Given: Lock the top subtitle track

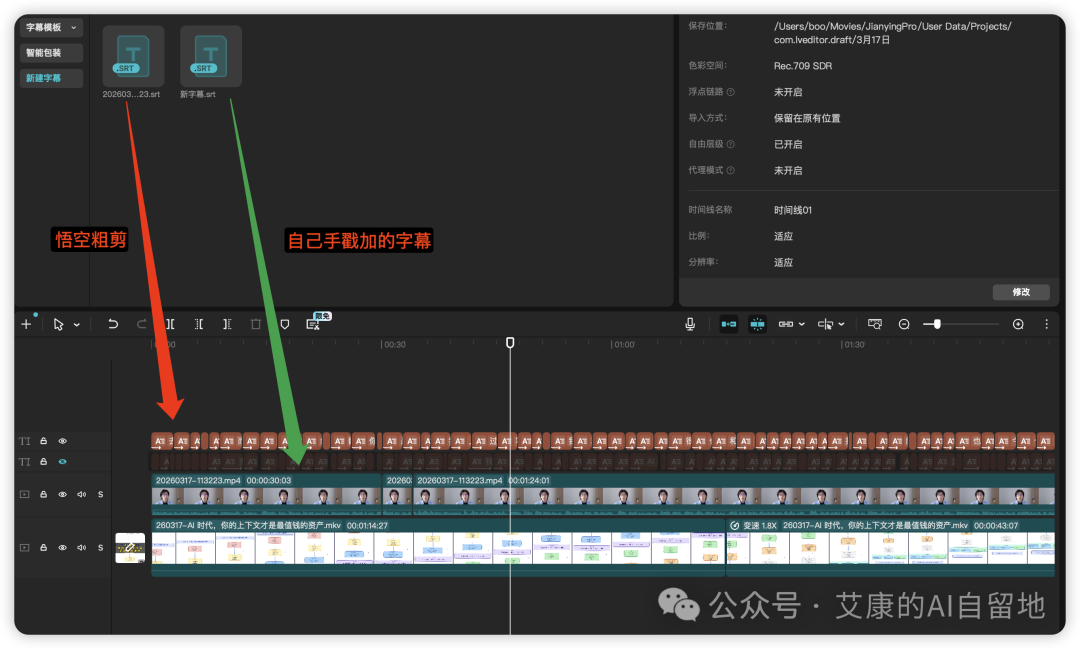Looking at the screenshot, I should (43, 441).
